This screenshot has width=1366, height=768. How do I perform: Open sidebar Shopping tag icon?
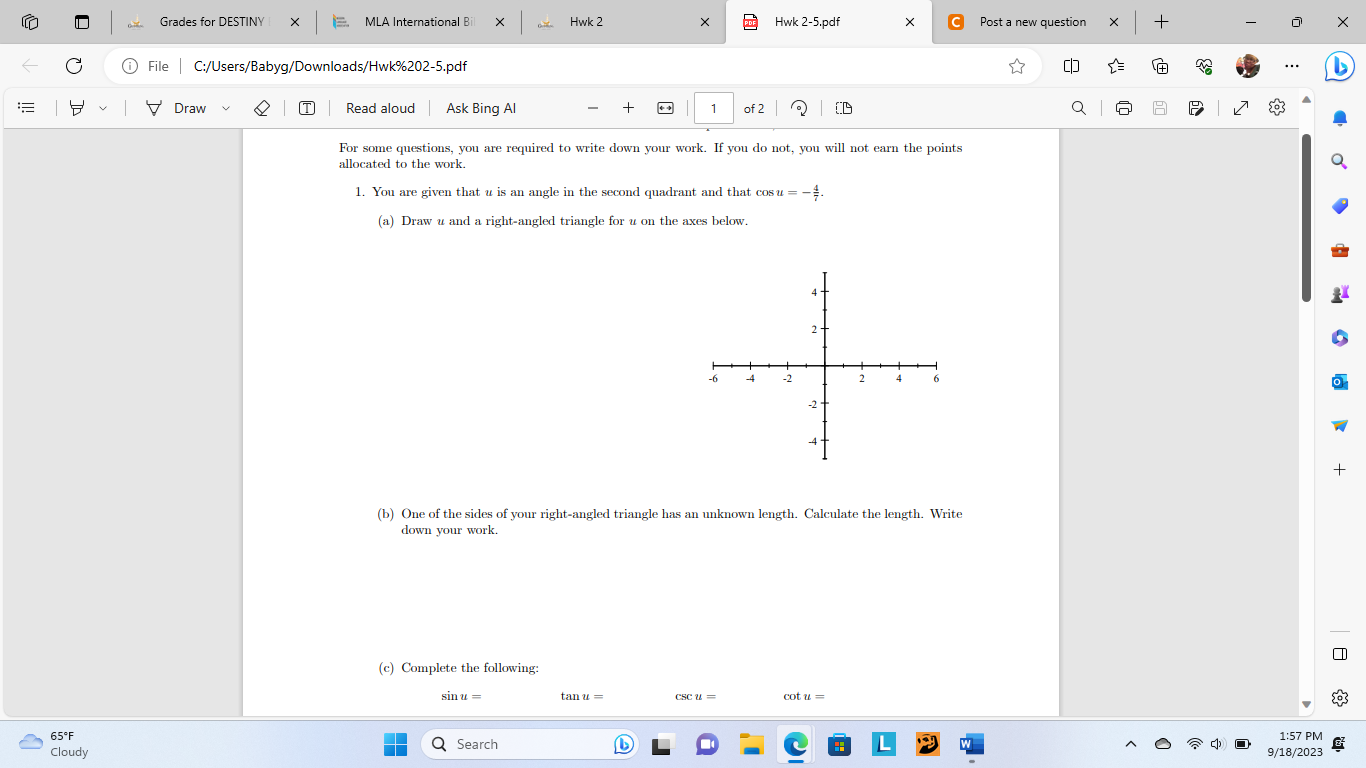coord(1340,205)
